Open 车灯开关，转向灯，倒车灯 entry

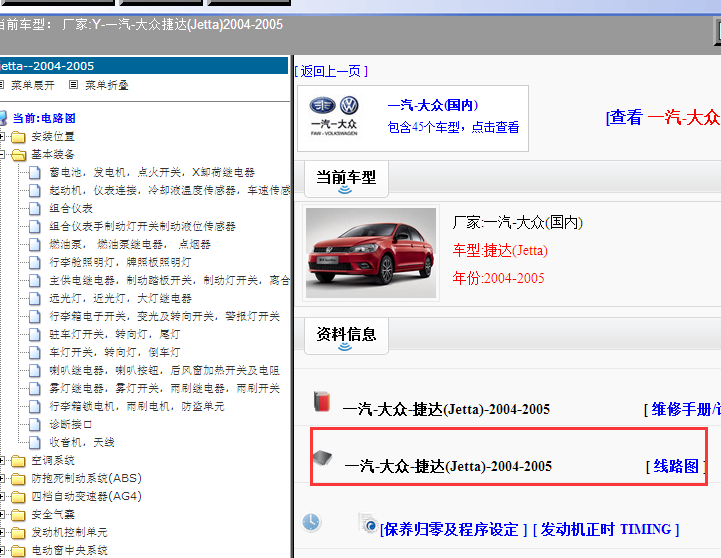(x=114, y=353)
